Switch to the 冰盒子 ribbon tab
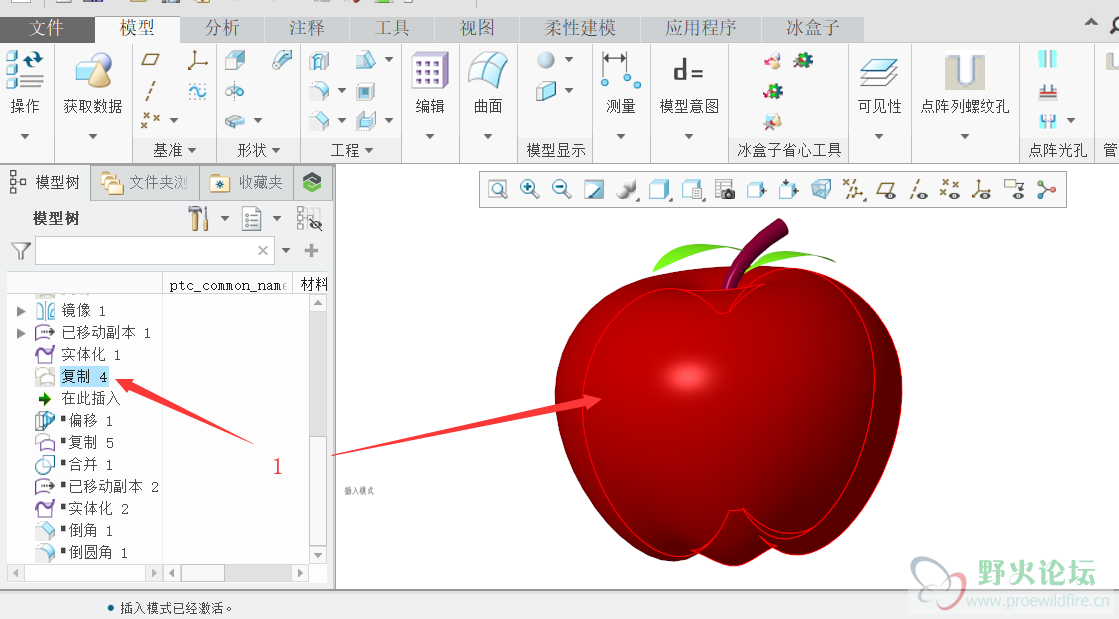 tap(813, 29)
